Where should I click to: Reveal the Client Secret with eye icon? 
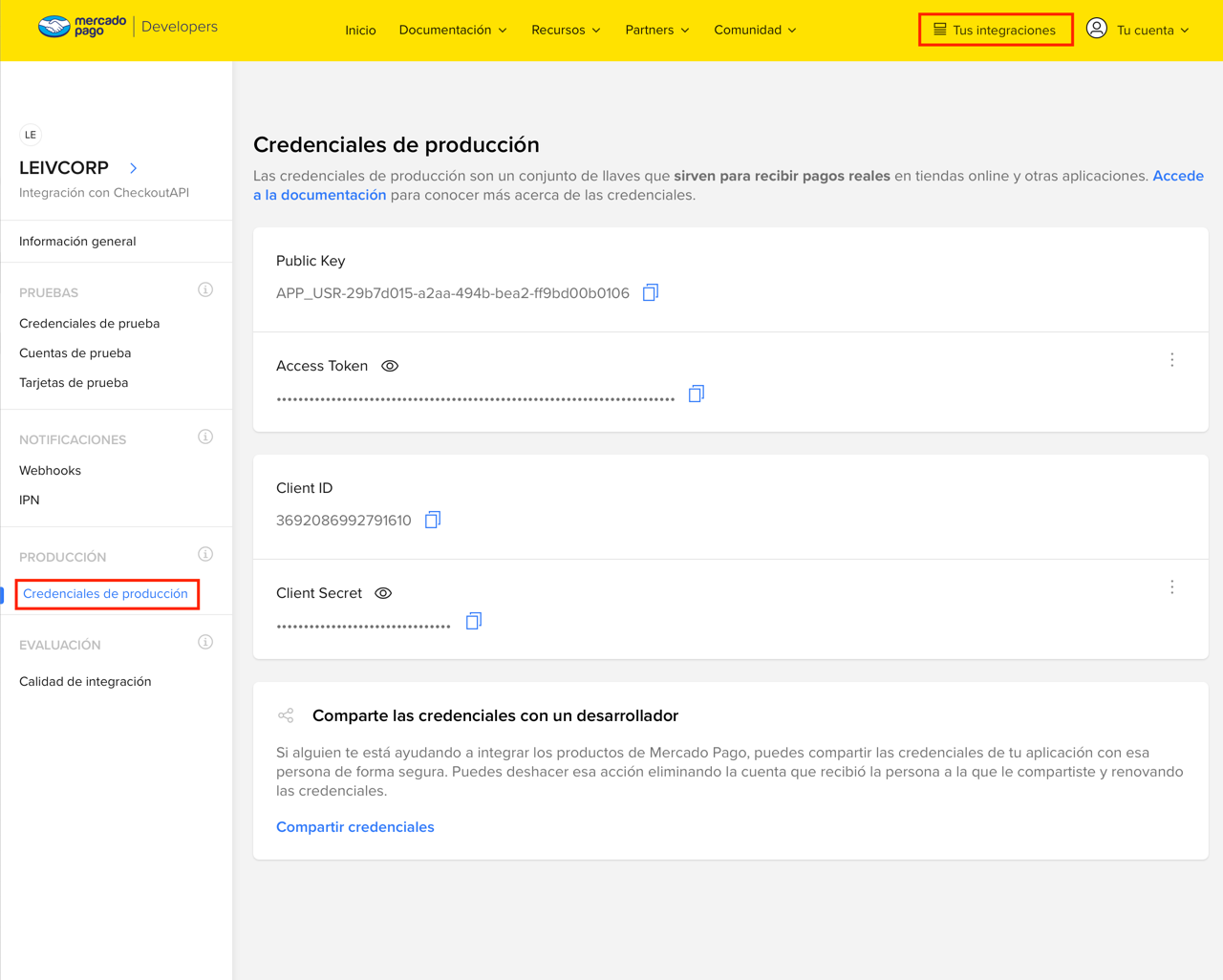click(383, 593)
